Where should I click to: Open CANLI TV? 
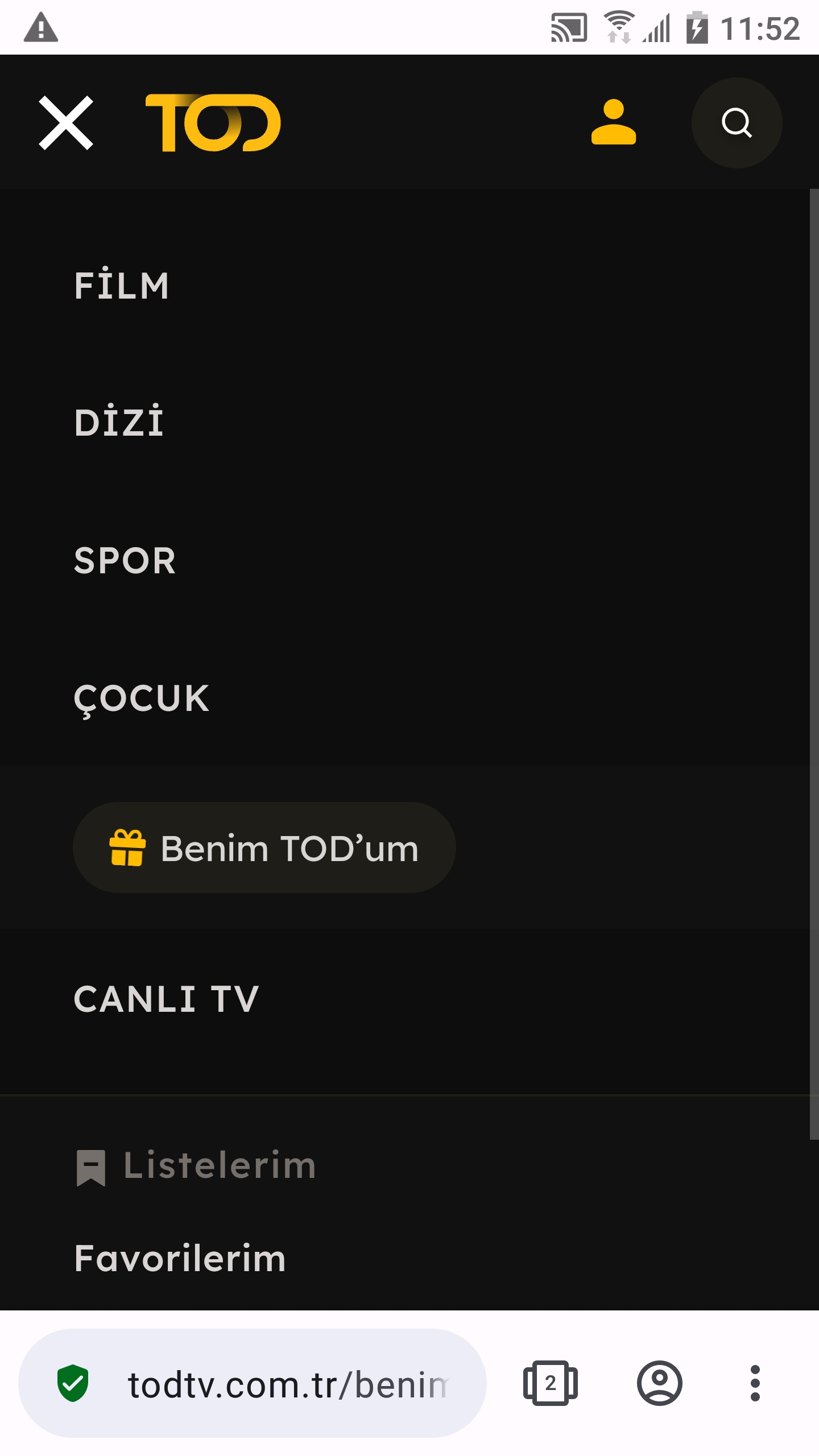pyautogui.click(x=167, y=999)
